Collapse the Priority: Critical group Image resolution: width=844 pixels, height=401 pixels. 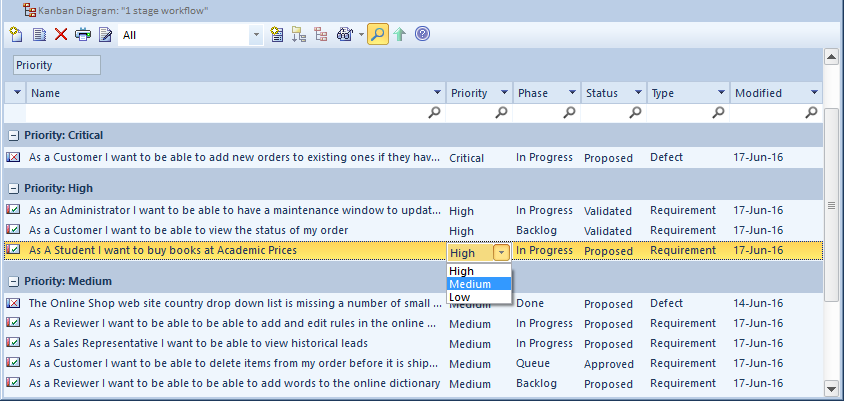(x=13, y=135)
